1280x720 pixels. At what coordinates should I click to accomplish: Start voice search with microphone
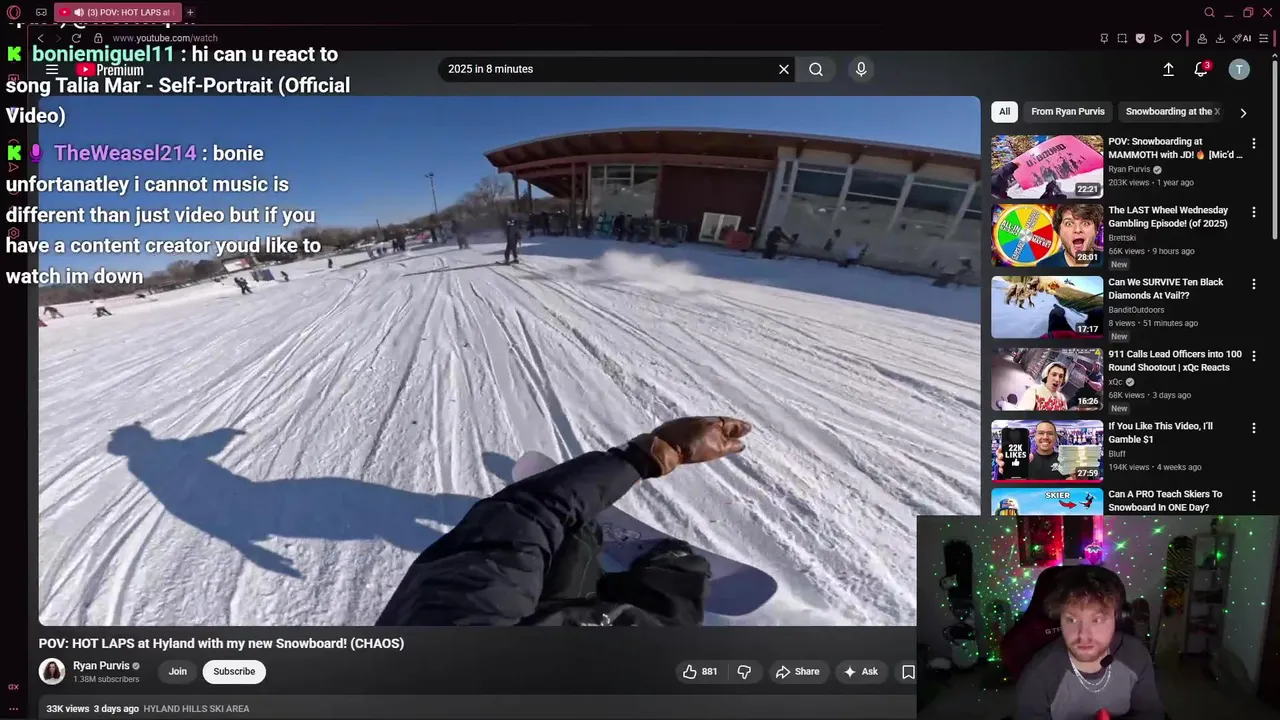pos(861,69)
